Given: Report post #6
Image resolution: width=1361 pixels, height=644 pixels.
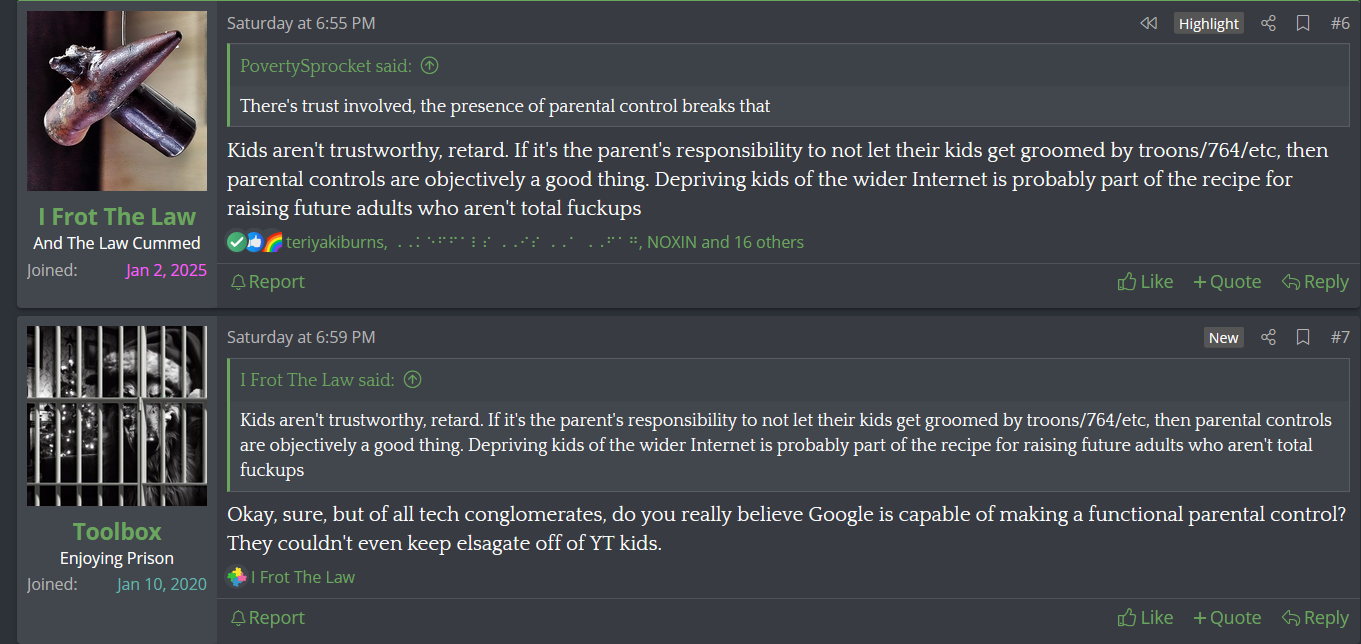Looking at the screenshot, I should click(x=267, y=282).
